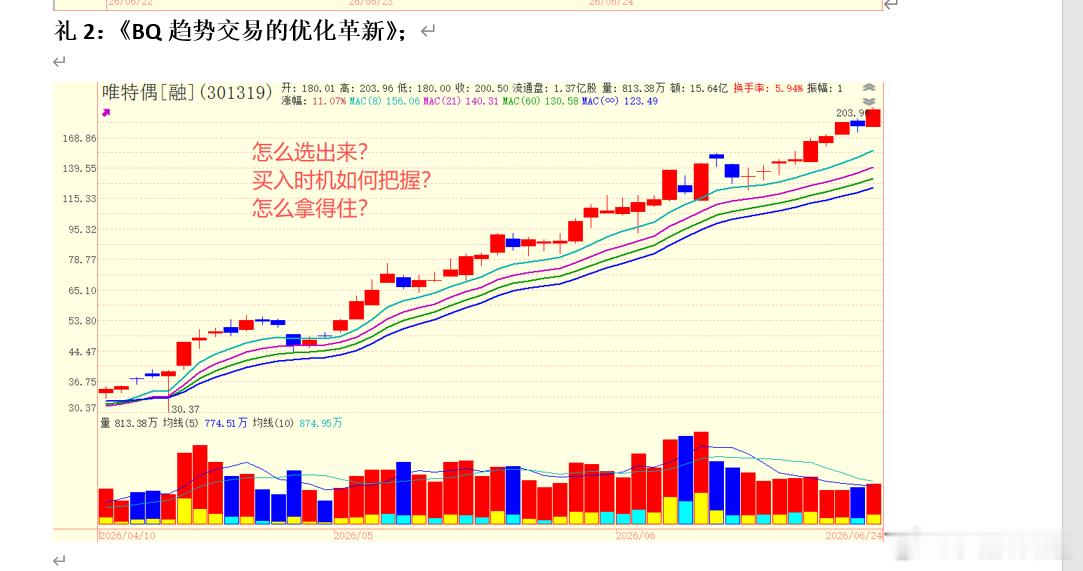Click the 78.77 price axis label
This screenshot has height=571, width=1083.
pyautogui.click(x=82, y=260)
